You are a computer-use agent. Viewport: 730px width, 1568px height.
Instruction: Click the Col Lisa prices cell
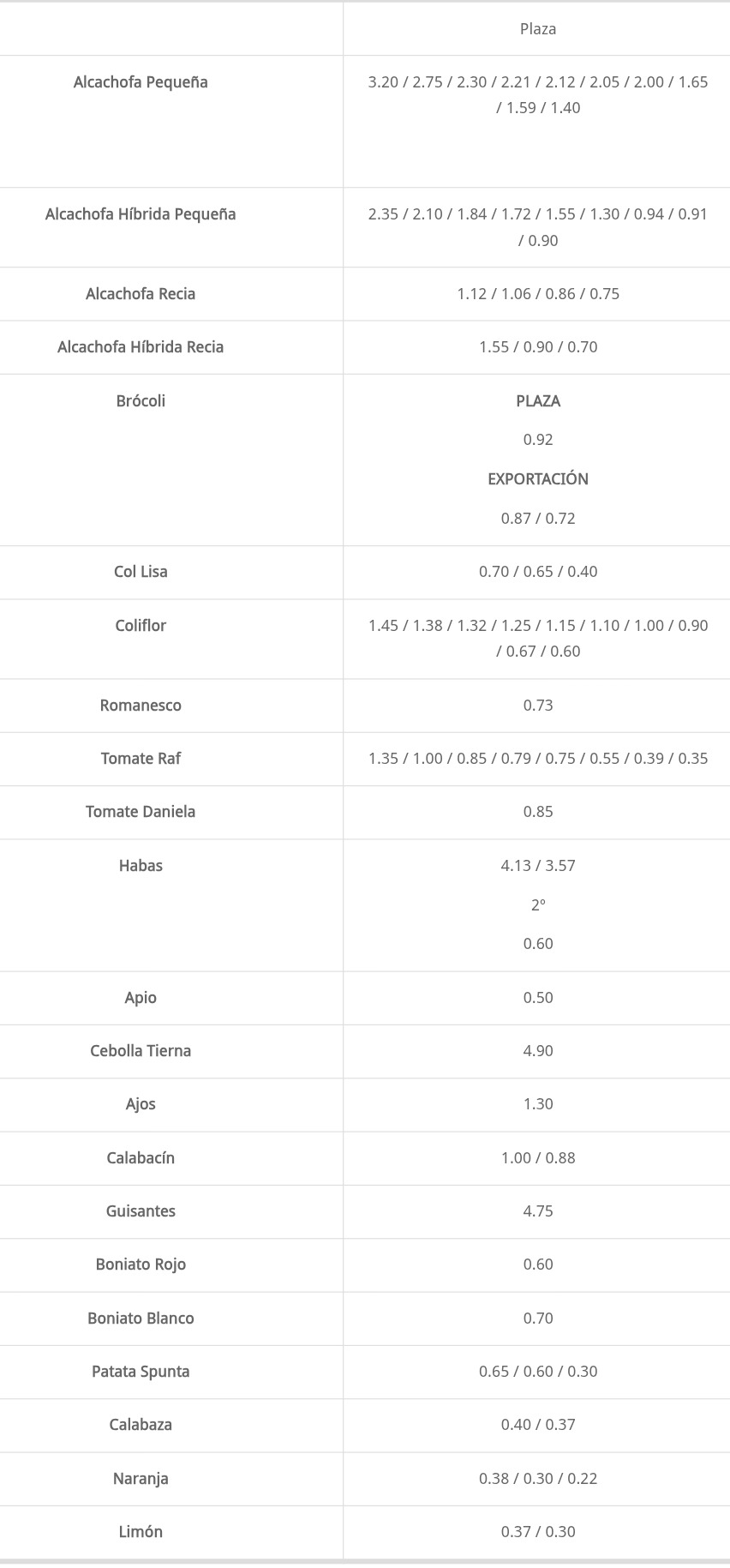pos(538,572)
